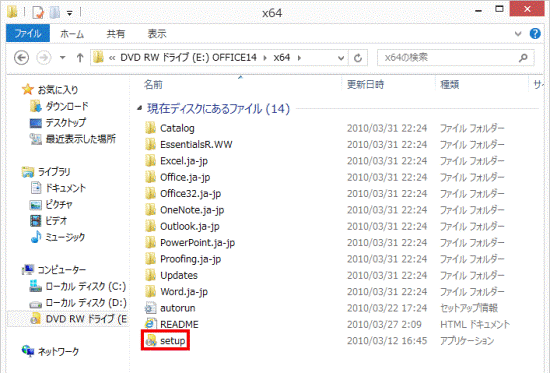This screenshot has height=373, width=550.
Task: Click the folder icon in title bar
Action: point(12,13)
